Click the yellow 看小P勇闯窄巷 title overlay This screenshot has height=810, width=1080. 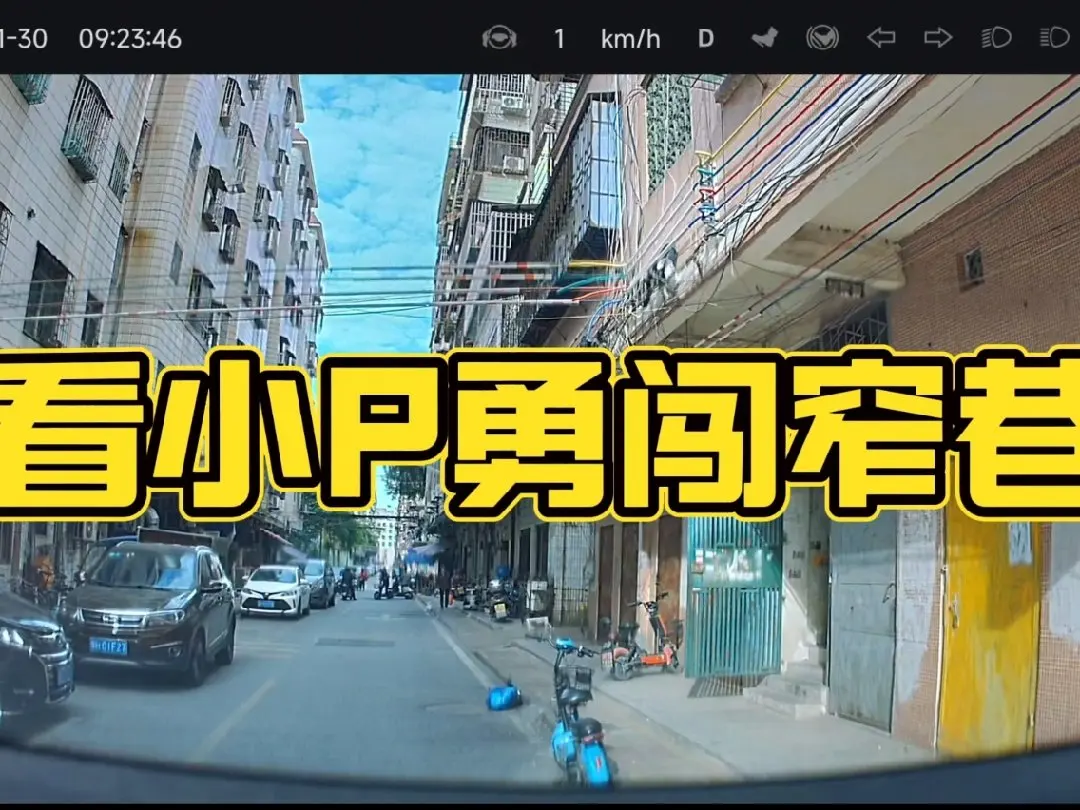(x=540, y=434)
